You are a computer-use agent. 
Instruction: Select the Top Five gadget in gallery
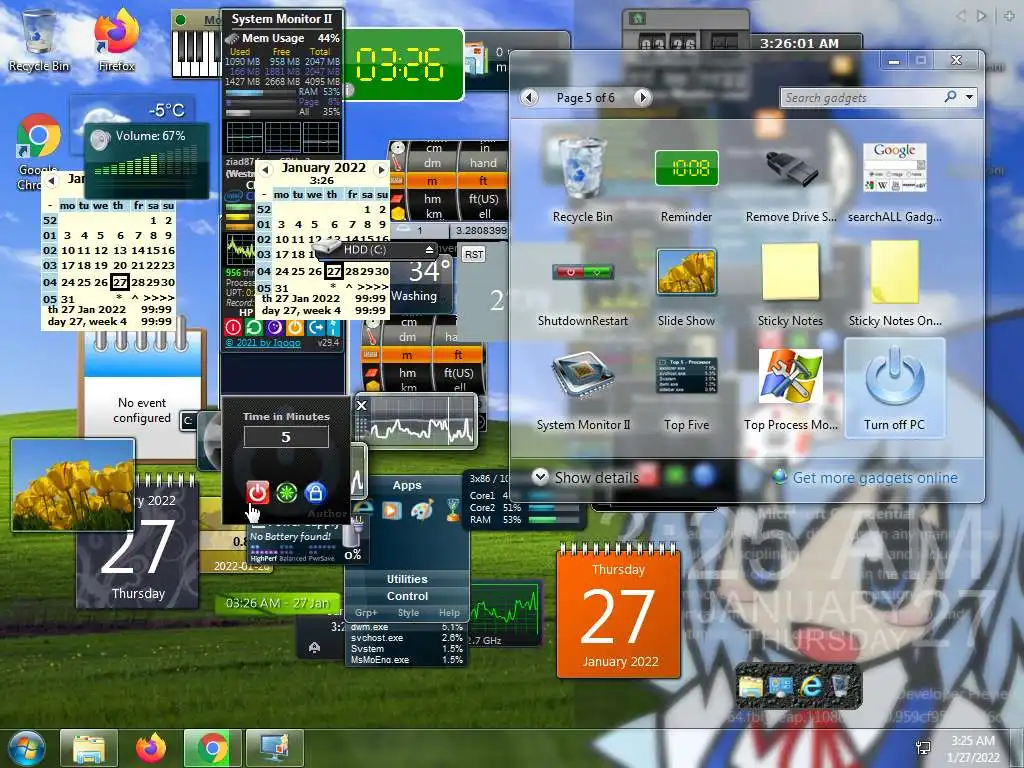(686, 388)
